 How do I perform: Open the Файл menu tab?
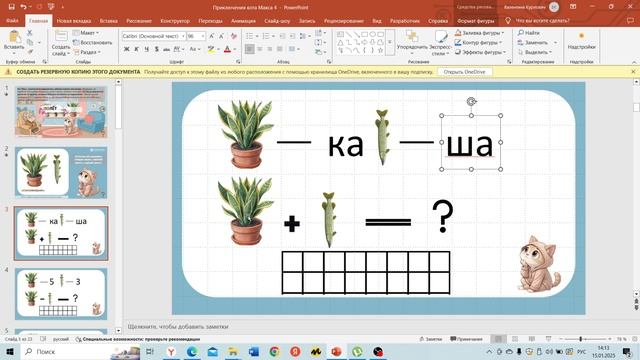click(x=13, y=20)
